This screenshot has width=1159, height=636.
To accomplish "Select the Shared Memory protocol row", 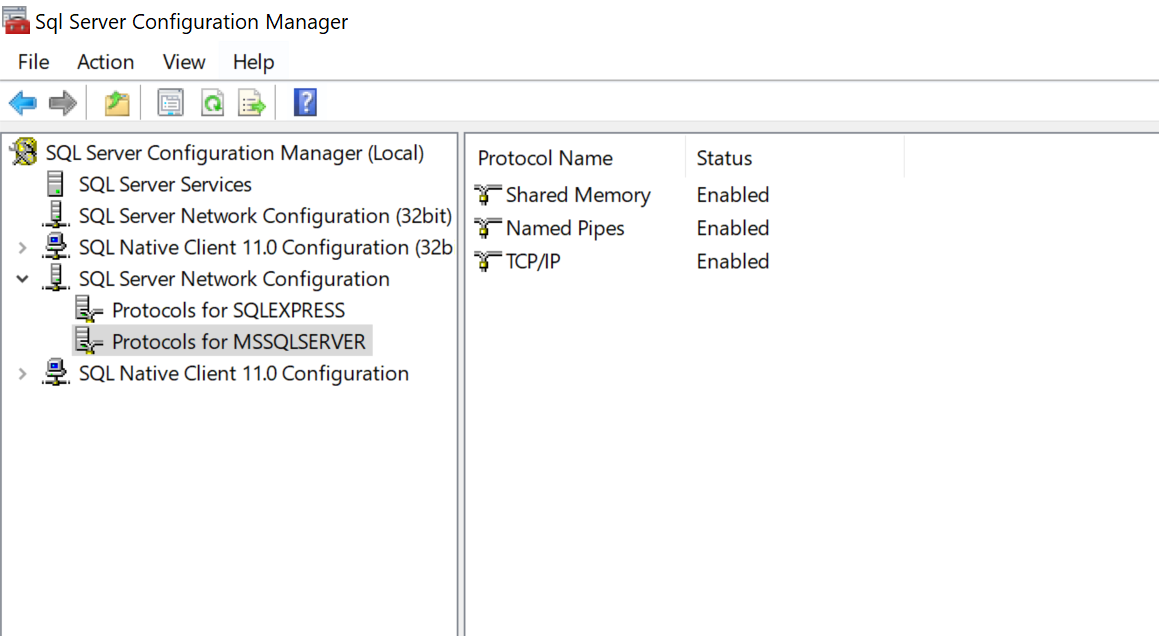I will (578, 194).
